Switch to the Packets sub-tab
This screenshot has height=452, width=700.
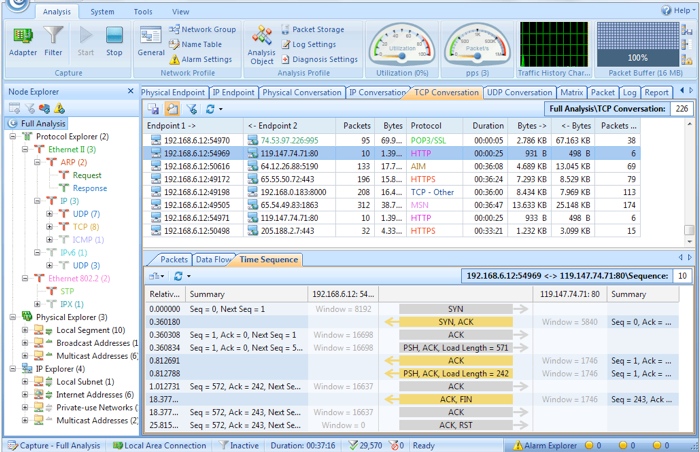[x=173, y=259]
